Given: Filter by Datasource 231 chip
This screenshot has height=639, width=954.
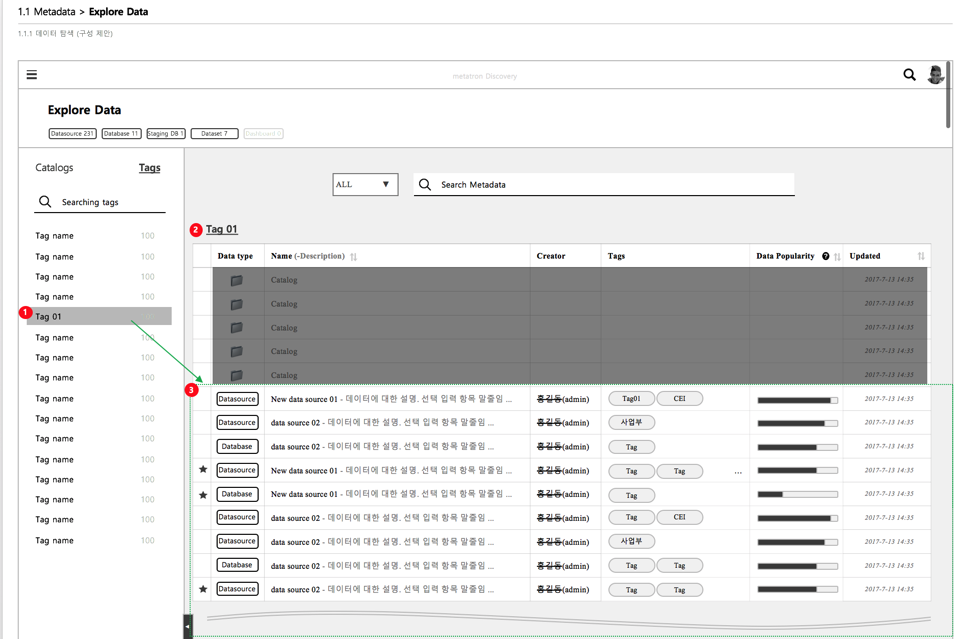Looking at the screenshot, I should click(72, 133).
